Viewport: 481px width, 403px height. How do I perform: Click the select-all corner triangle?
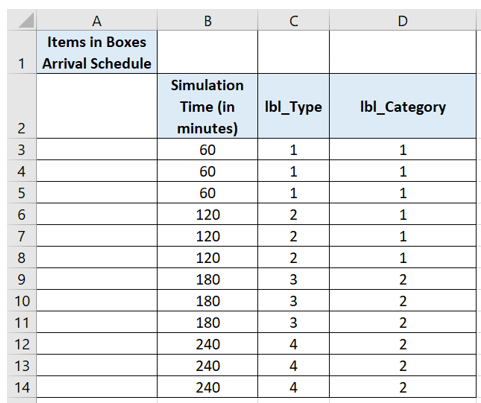tap(26, 20)
